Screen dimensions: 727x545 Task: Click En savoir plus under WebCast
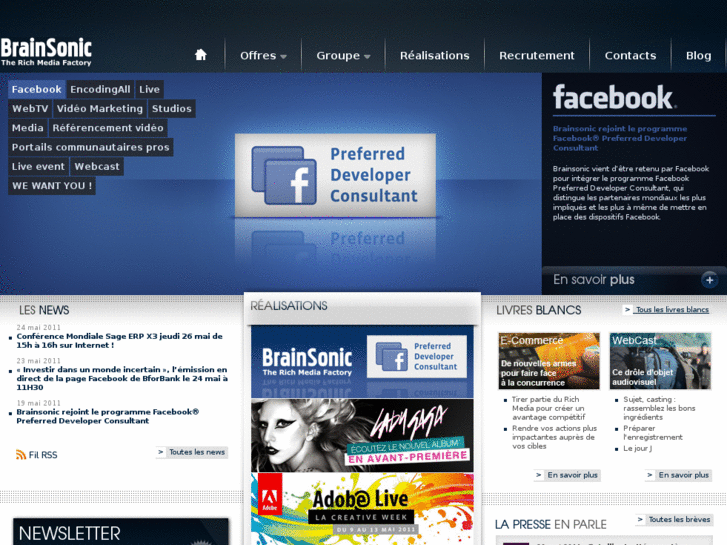679,475
